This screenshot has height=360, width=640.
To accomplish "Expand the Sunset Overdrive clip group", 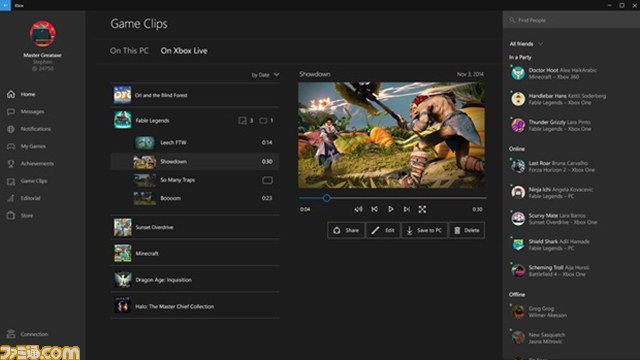I will pos(195,227).
